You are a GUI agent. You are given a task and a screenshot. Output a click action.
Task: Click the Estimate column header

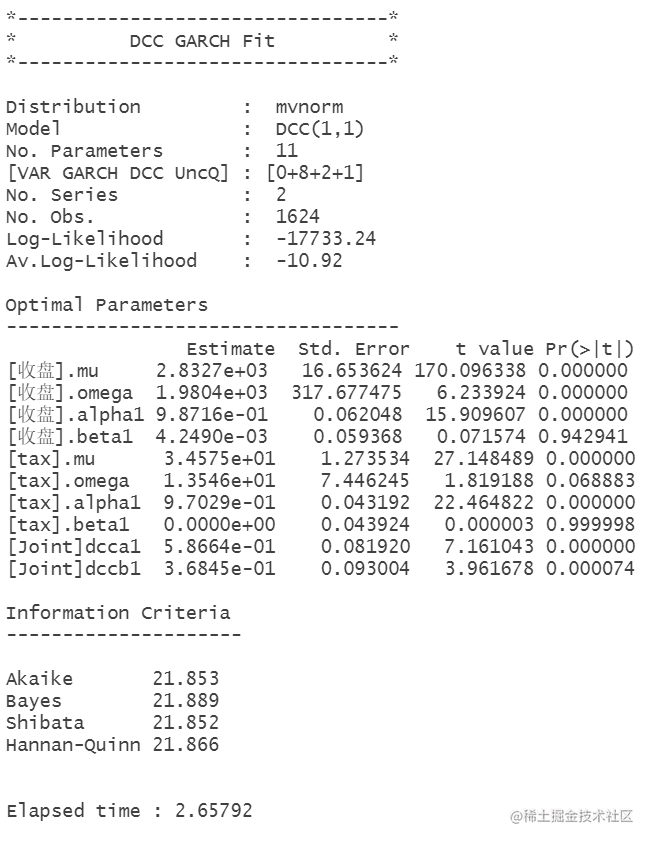pos(231,349)
